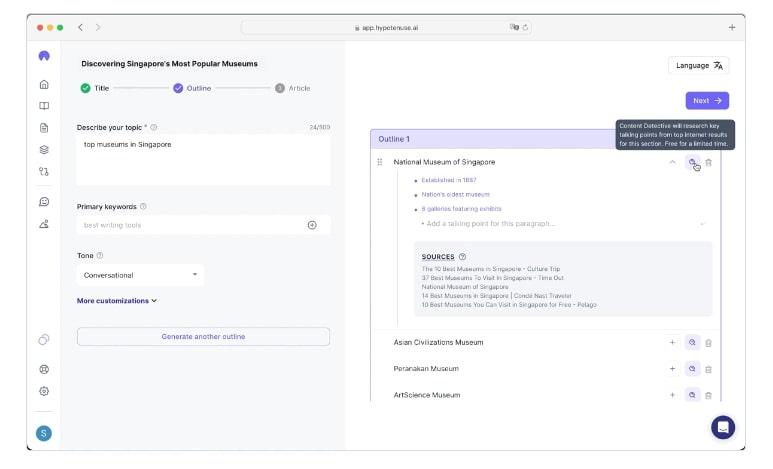Screen dimensions: 773x469
Task: Click the book icon in left sidebar
Action: (44, 106)
